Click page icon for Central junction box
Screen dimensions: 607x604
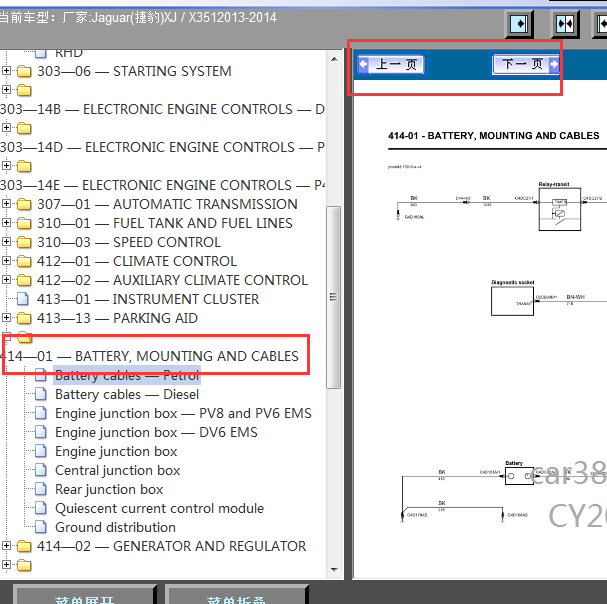(41, 470)
